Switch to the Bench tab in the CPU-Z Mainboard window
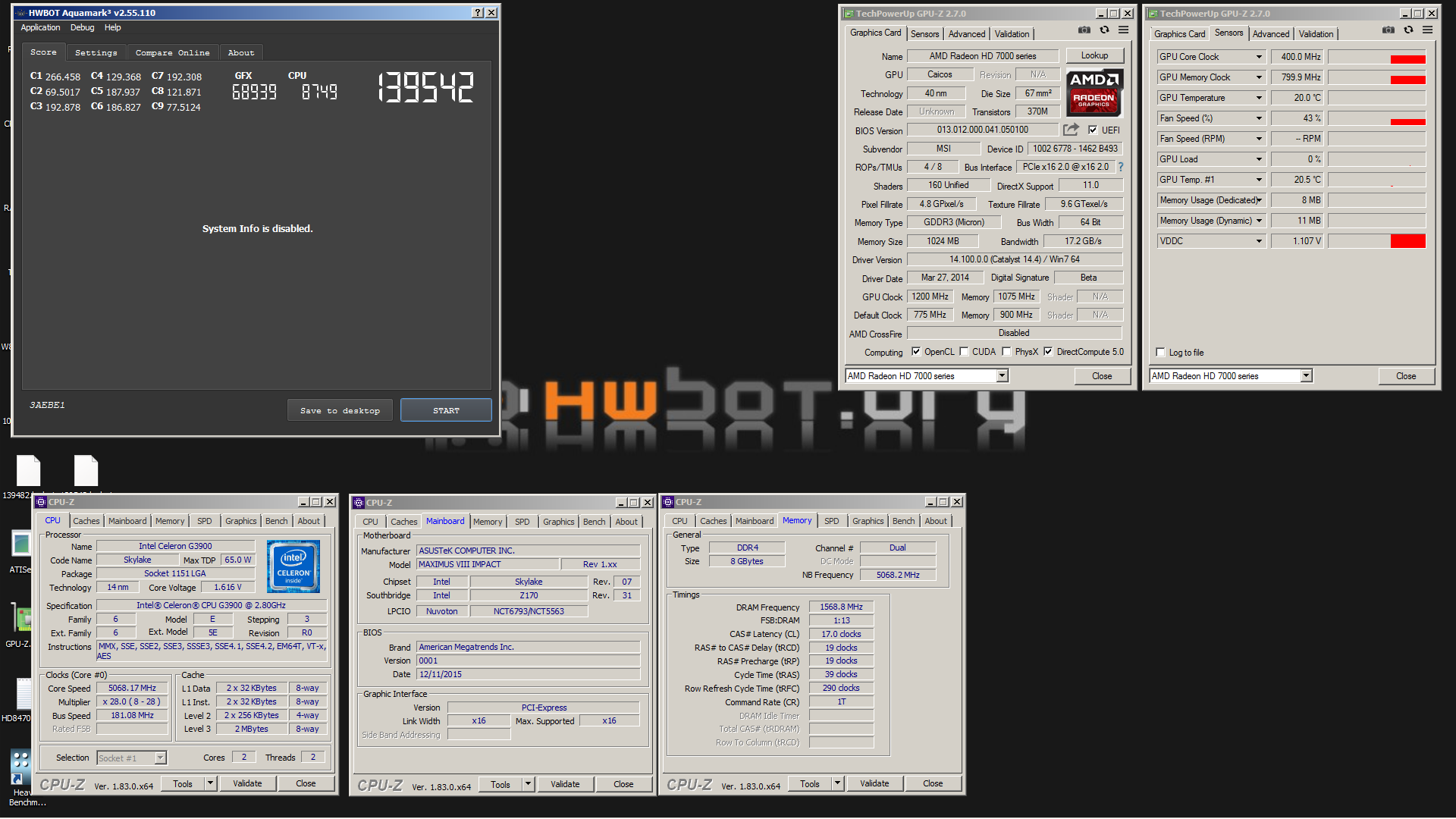This screenshot has width=1456, height=819. point(594,522)
